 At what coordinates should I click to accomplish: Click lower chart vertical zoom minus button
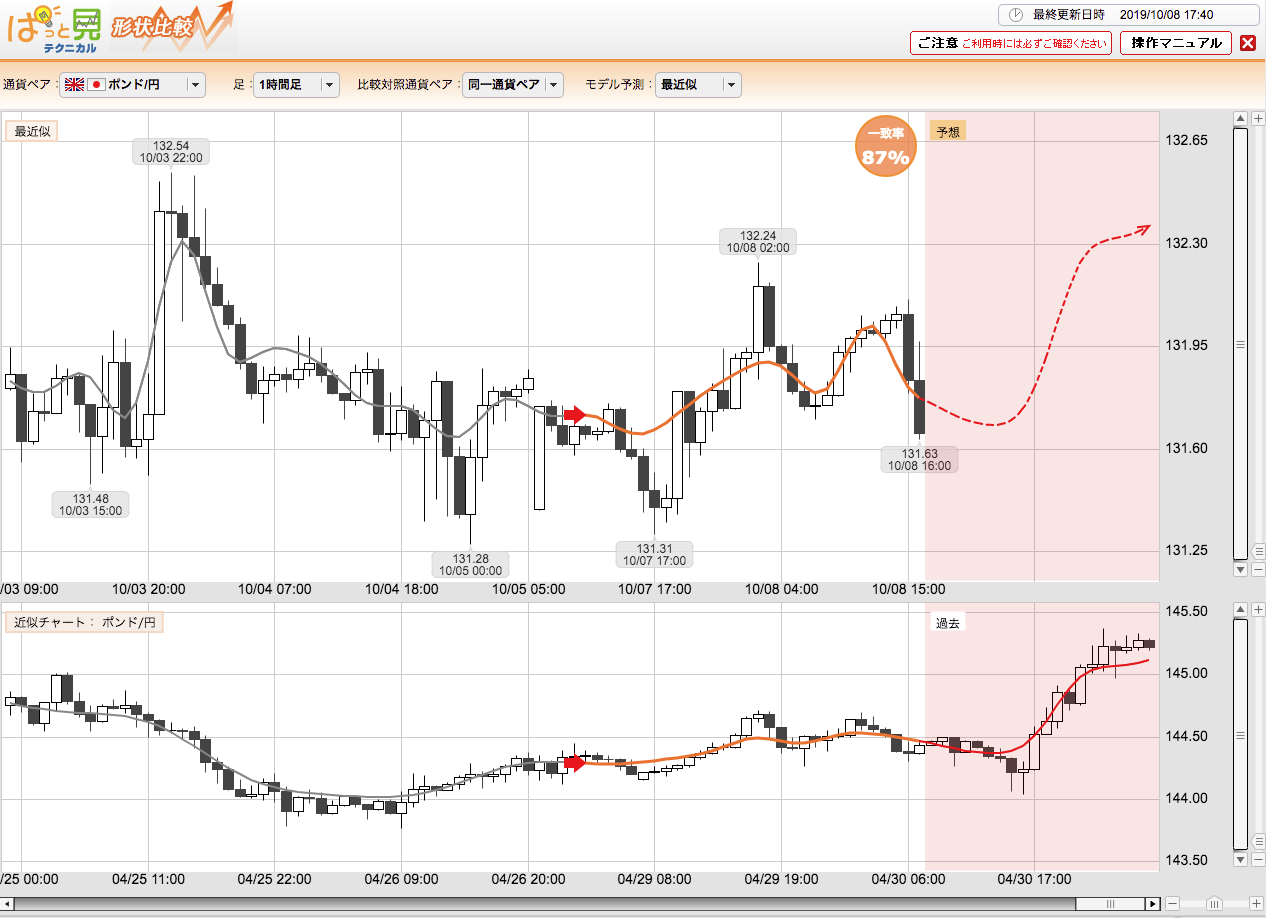(x=1258, y=860)
